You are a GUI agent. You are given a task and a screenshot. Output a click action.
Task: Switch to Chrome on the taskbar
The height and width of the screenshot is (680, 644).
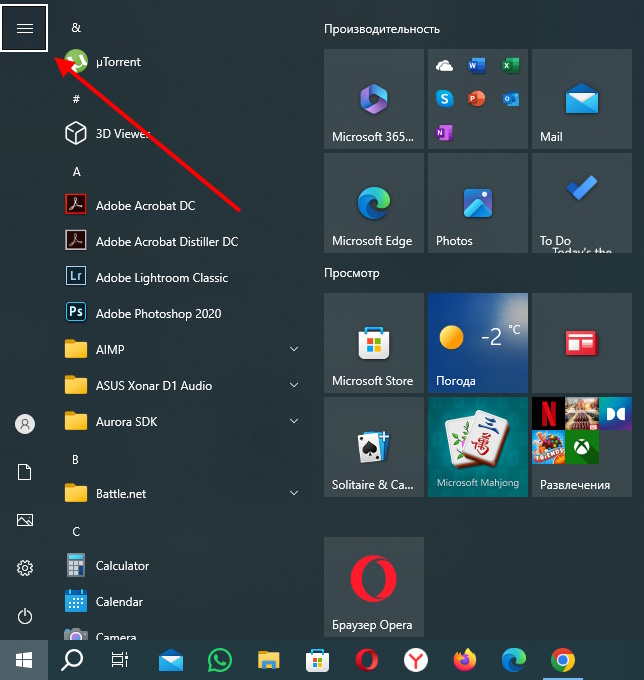pyautogui.click(x=562, y=660)
